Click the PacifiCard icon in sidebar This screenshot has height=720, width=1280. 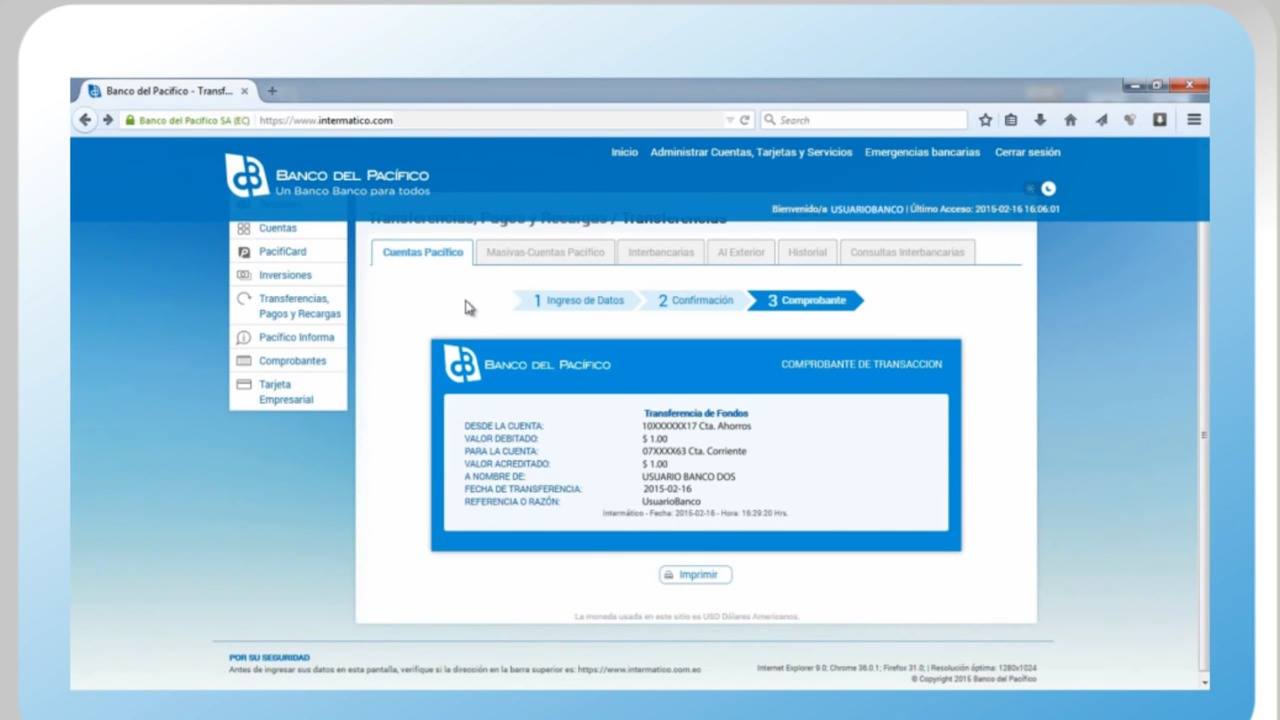[x=243, y=252]
